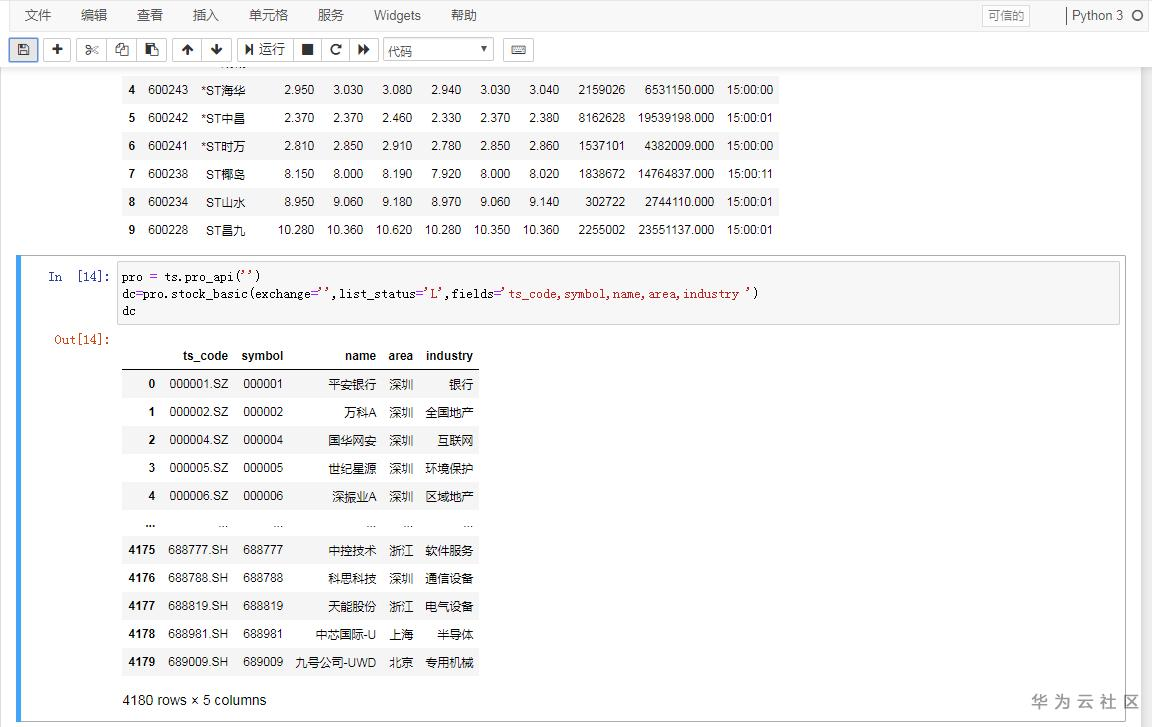Open the 单元格 menu
The height and width of the screenshot is (727, 1152).
click(x=268, y=15)
